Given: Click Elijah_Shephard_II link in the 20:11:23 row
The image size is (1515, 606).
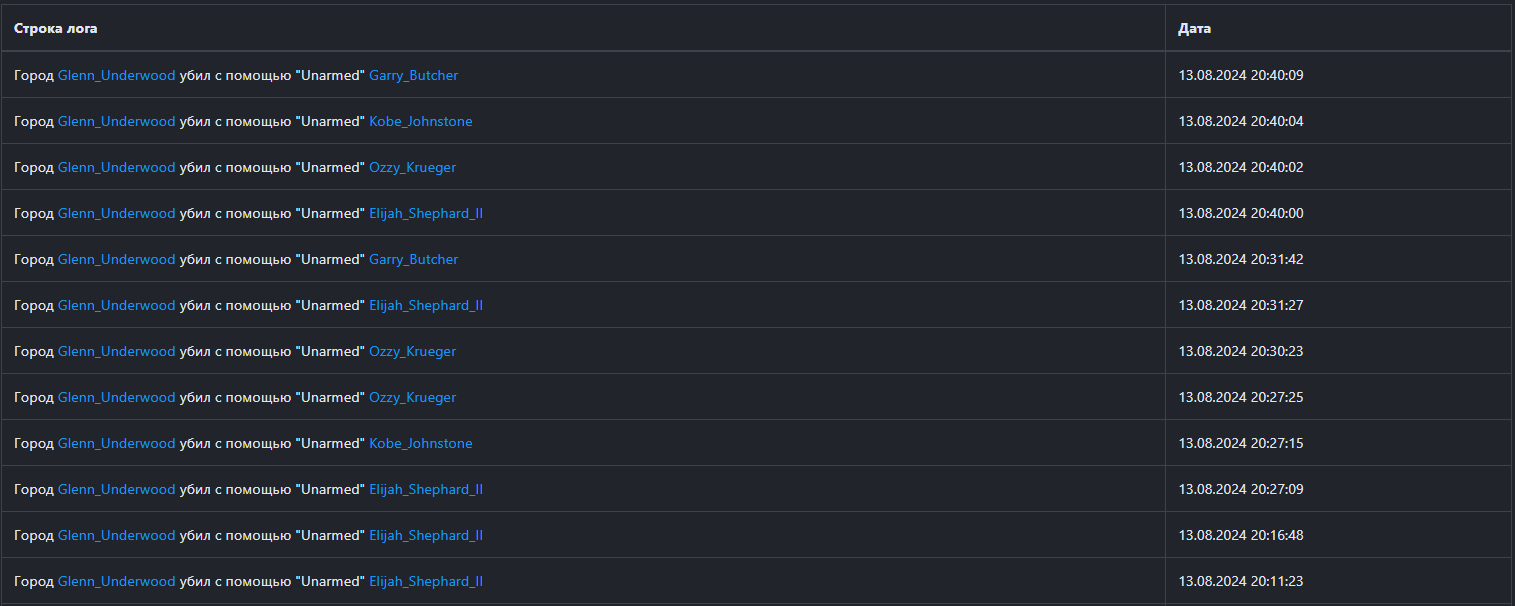Looking at the screenshot, I should click(x=426, y=581).
